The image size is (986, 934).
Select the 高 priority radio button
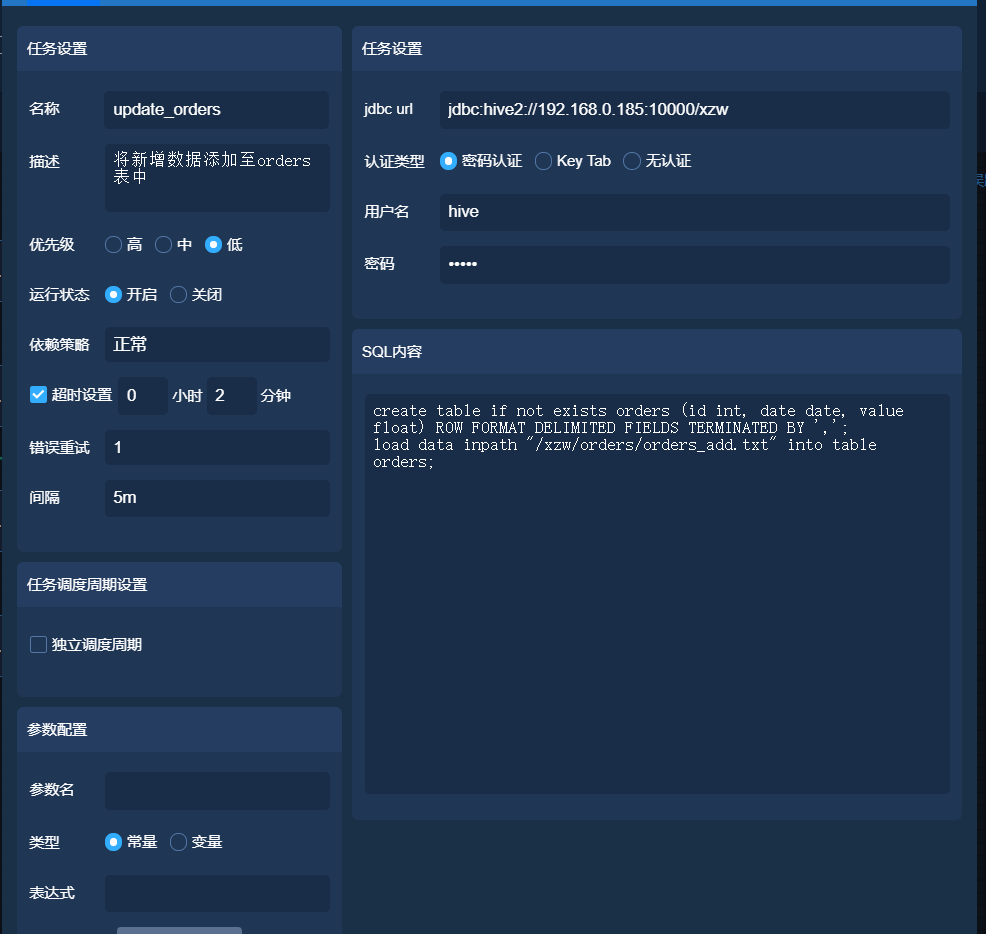[114, 244]
